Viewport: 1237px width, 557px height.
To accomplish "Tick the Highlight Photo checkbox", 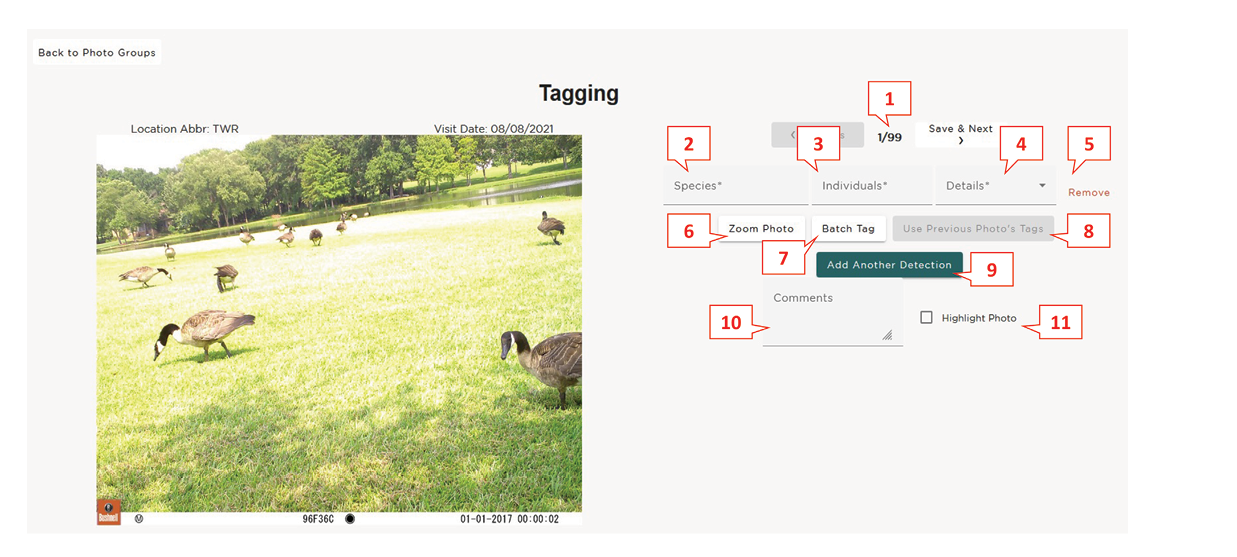I will tap(926, 317).
